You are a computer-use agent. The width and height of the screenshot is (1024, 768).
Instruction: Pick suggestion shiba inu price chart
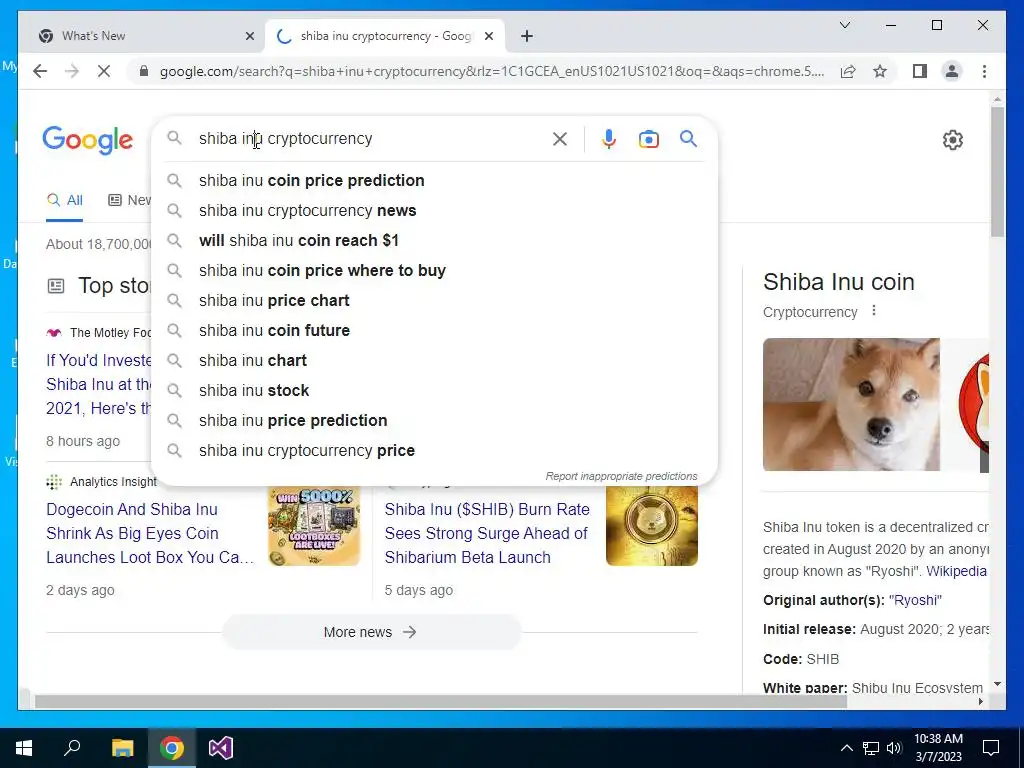pos(434,300)
